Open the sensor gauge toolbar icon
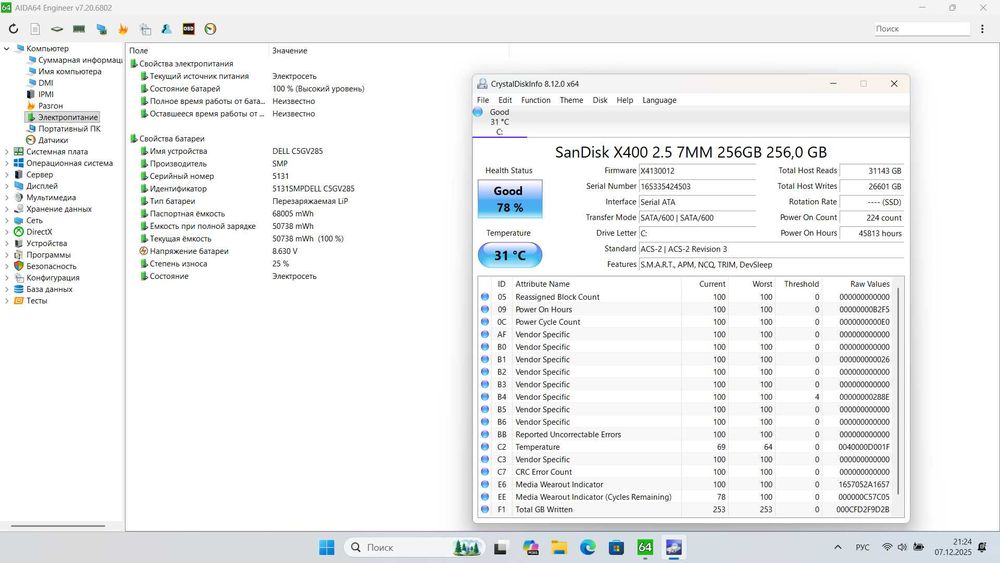Viewport: 1000px width, 563px height. pos(210,29)
